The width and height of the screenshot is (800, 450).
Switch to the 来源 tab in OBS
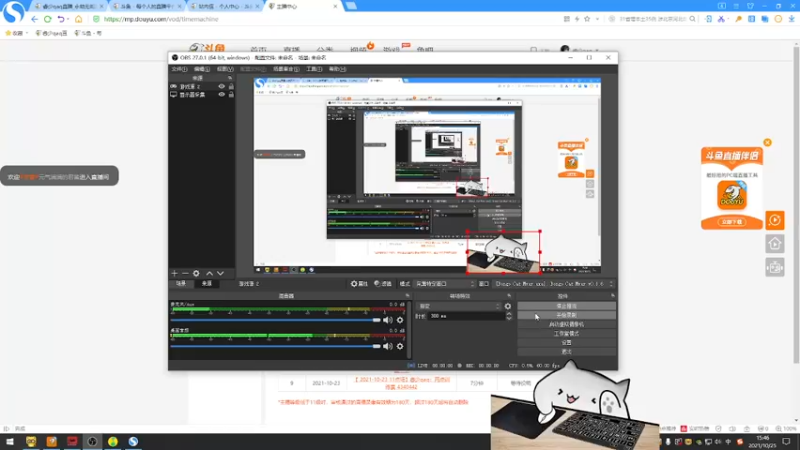point(207,284)
